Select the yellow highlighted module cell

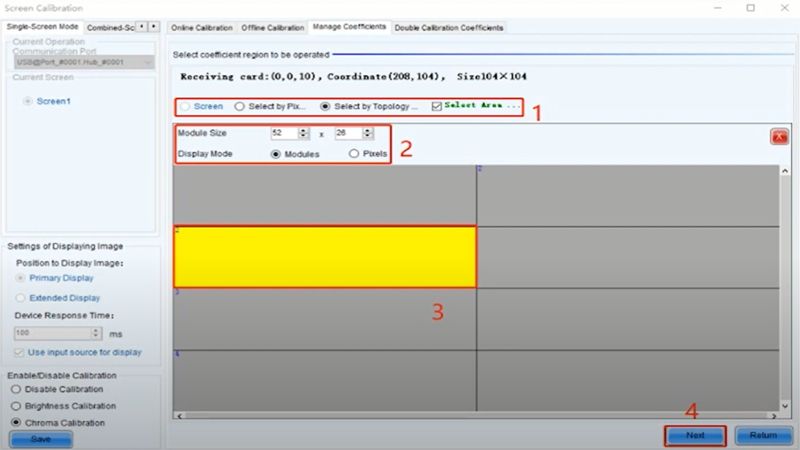pyautogui.click(x=325, y=257)
